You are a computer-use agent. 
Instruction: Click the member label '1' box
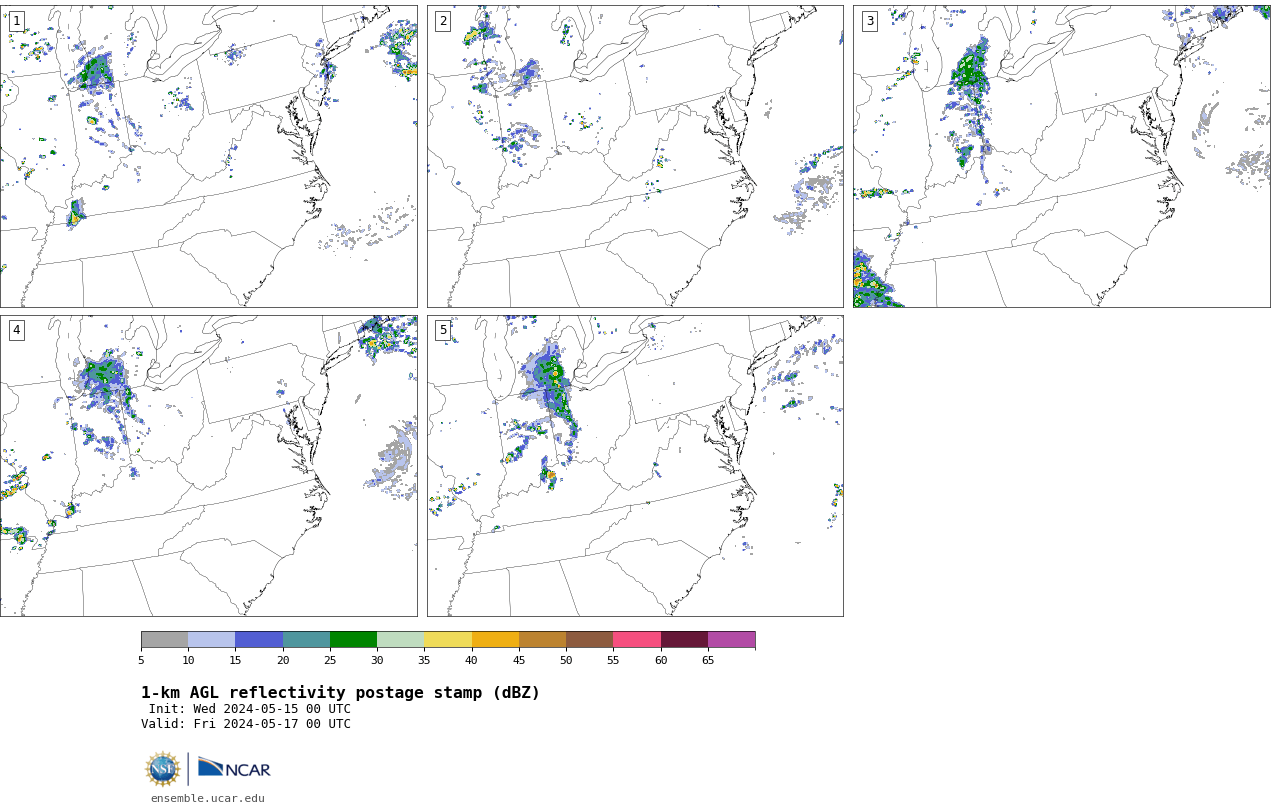pos(16,21)
